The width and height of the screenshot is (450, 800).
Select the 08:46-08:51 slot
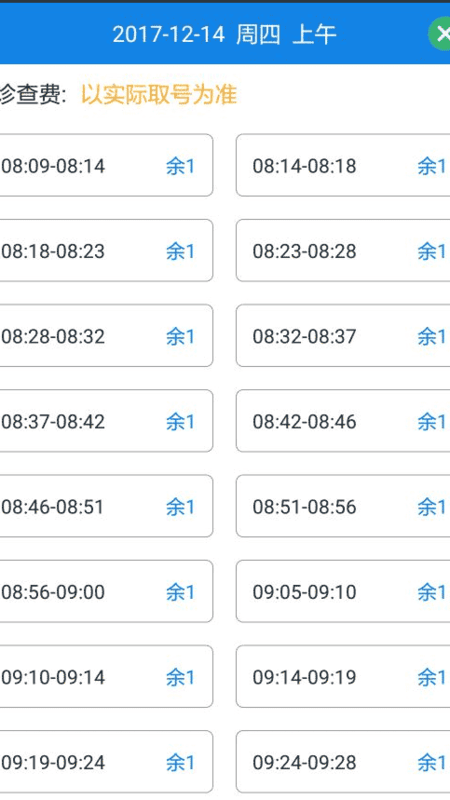point(106,506)
